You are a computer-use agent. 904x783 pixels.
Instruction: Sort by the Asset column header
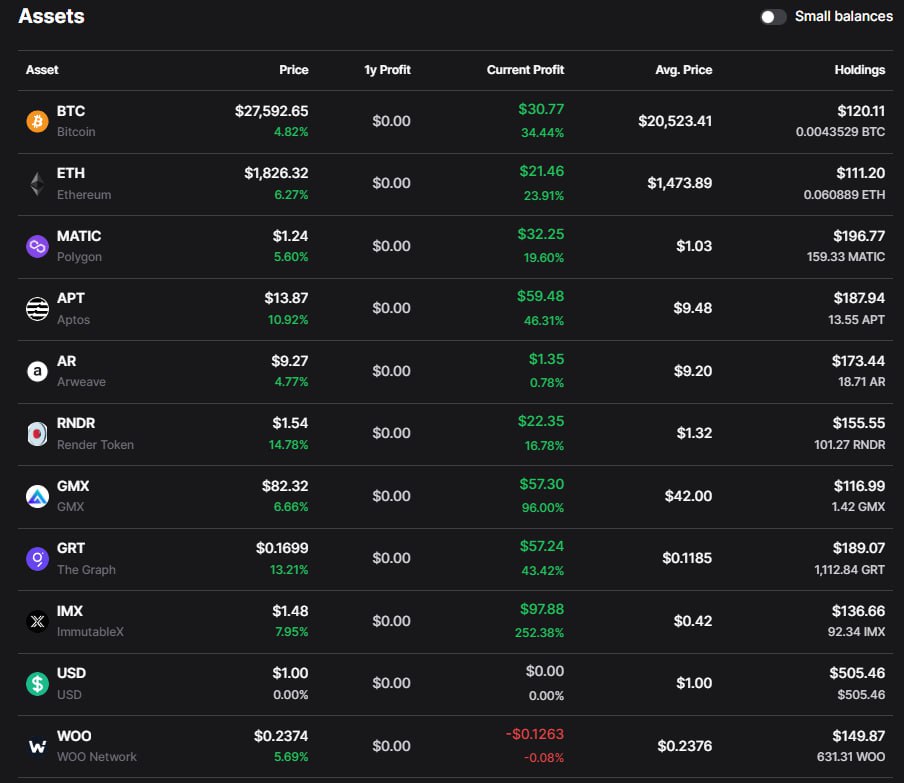coord(42,70)
